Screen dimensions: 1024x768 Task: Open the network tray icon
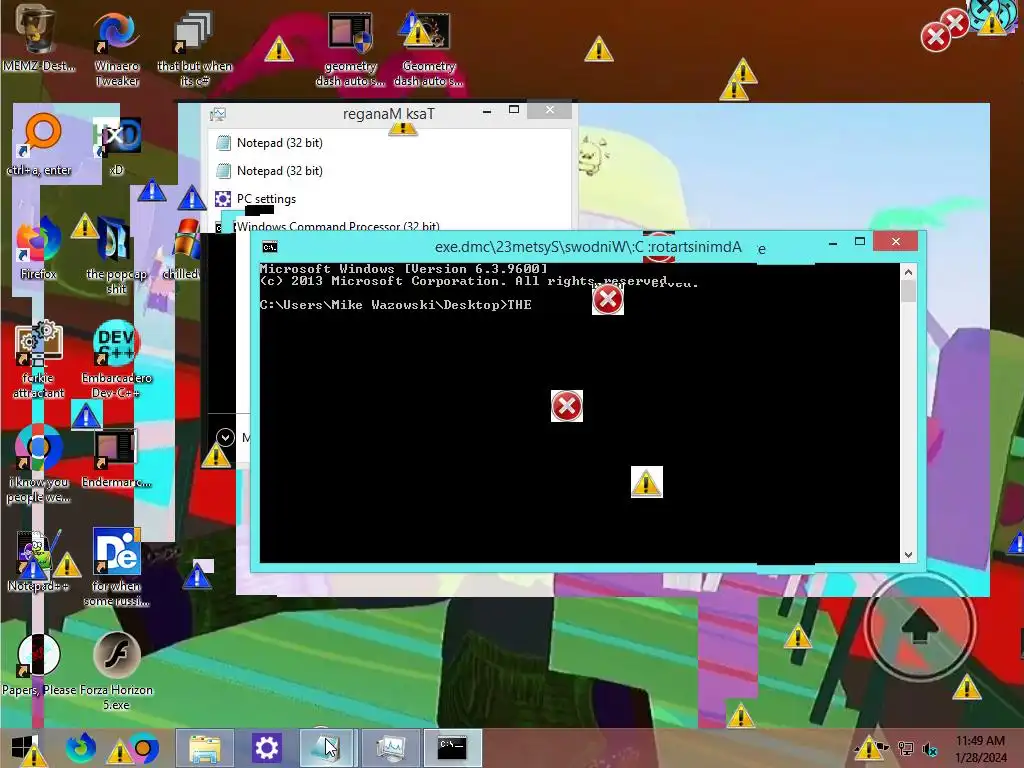pyautogui.click(x=906, y=748)
